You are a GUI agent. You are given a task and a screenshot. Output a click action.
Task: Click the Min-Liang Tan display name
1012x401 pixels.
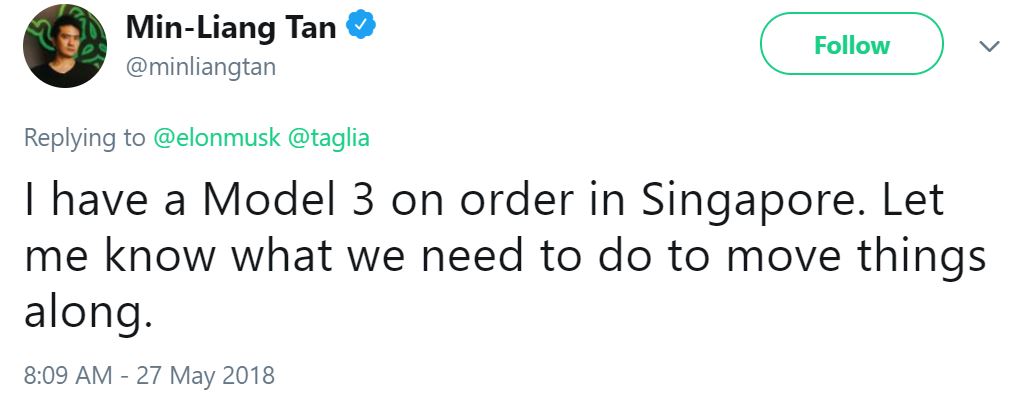click(231, 29)
